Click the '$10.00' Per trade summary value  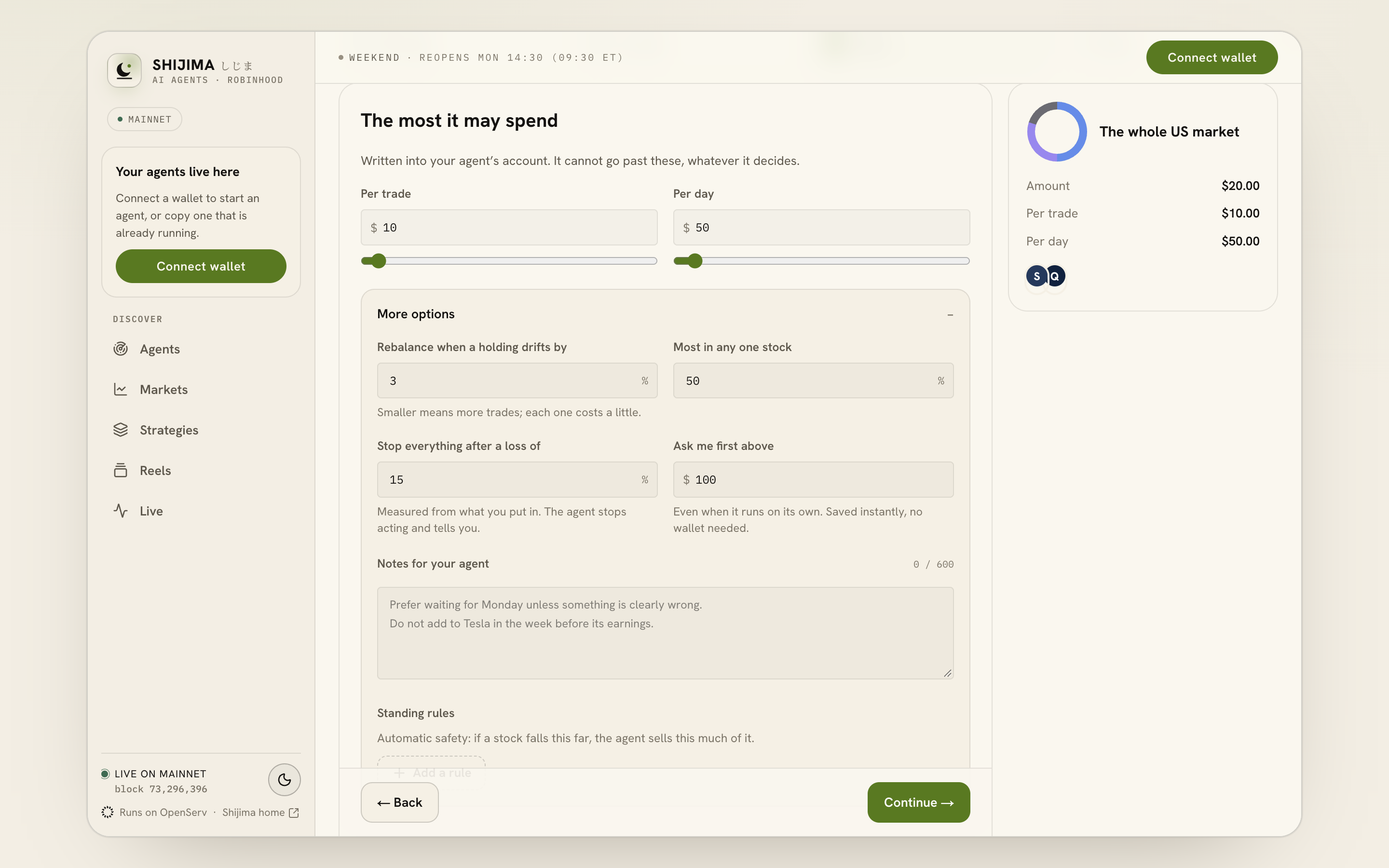(1240, 213)
